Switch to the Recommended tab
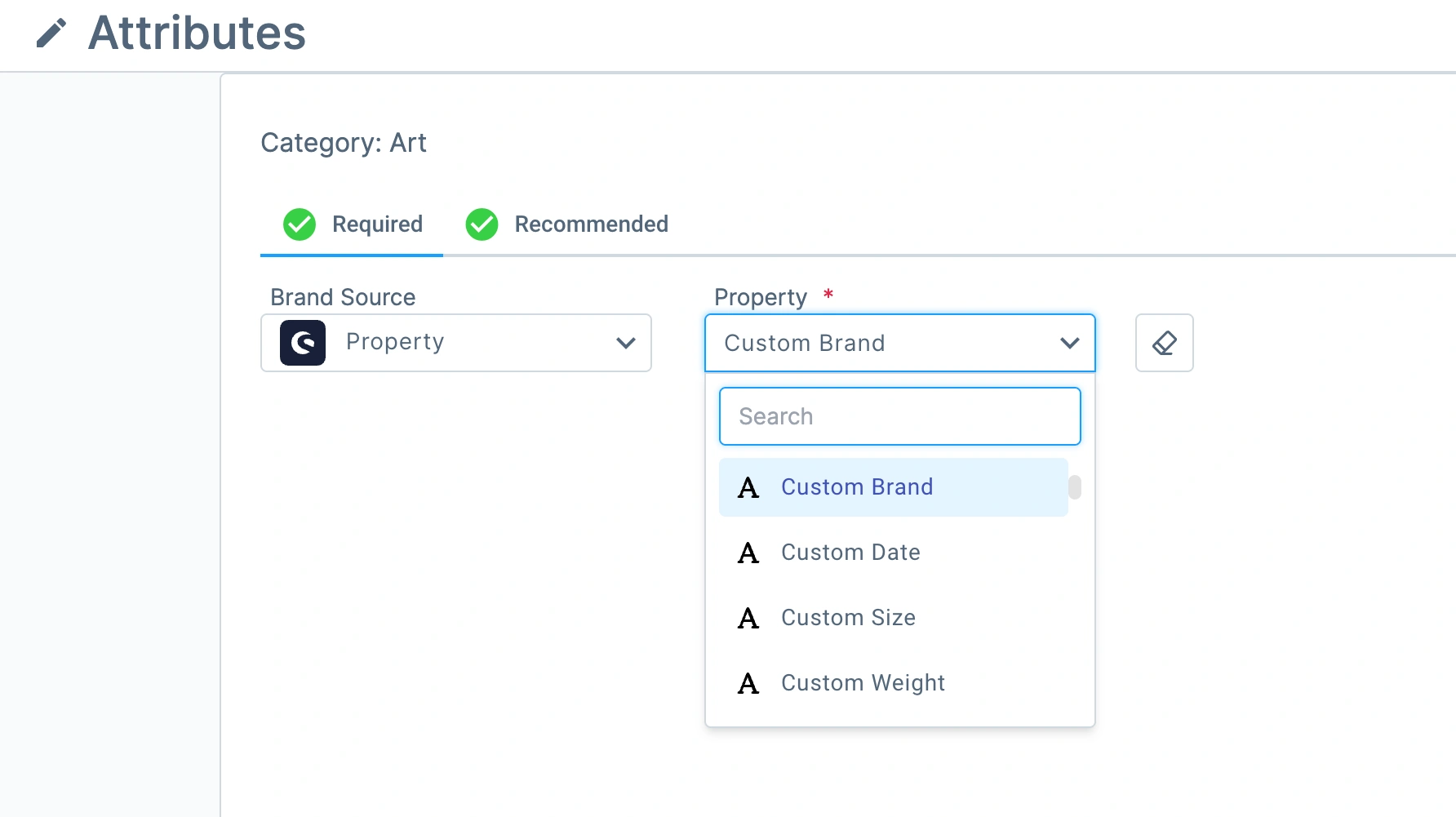This screenshot has width=1456, height=817. (591, 224)
